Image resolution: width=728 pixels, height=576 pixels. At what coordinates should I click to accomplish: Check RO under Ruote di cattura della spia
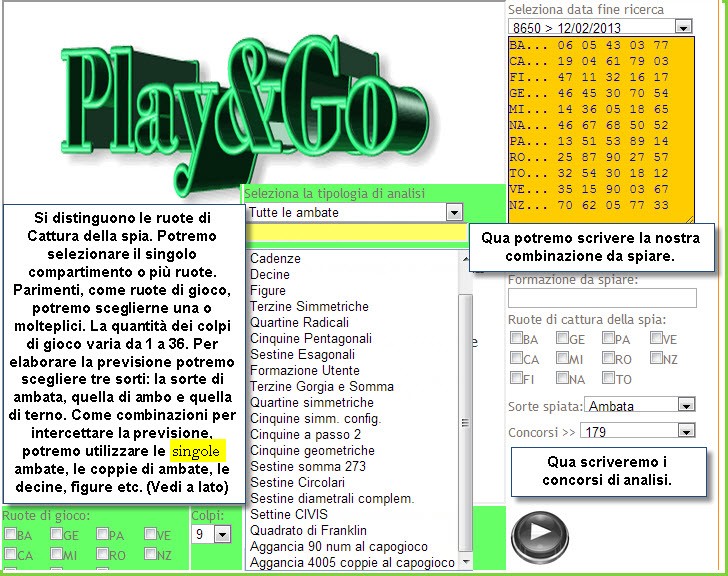pyautogui.click(x=608, y=358)
